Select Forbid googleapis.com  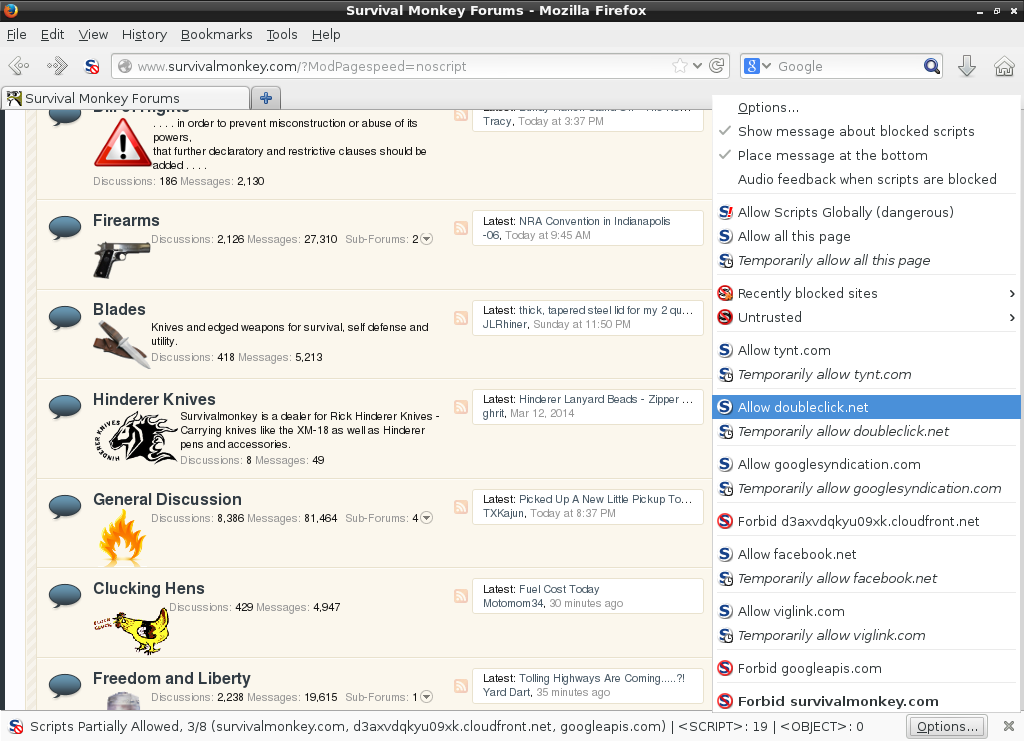pyautogui.click(x=867, y=668)
